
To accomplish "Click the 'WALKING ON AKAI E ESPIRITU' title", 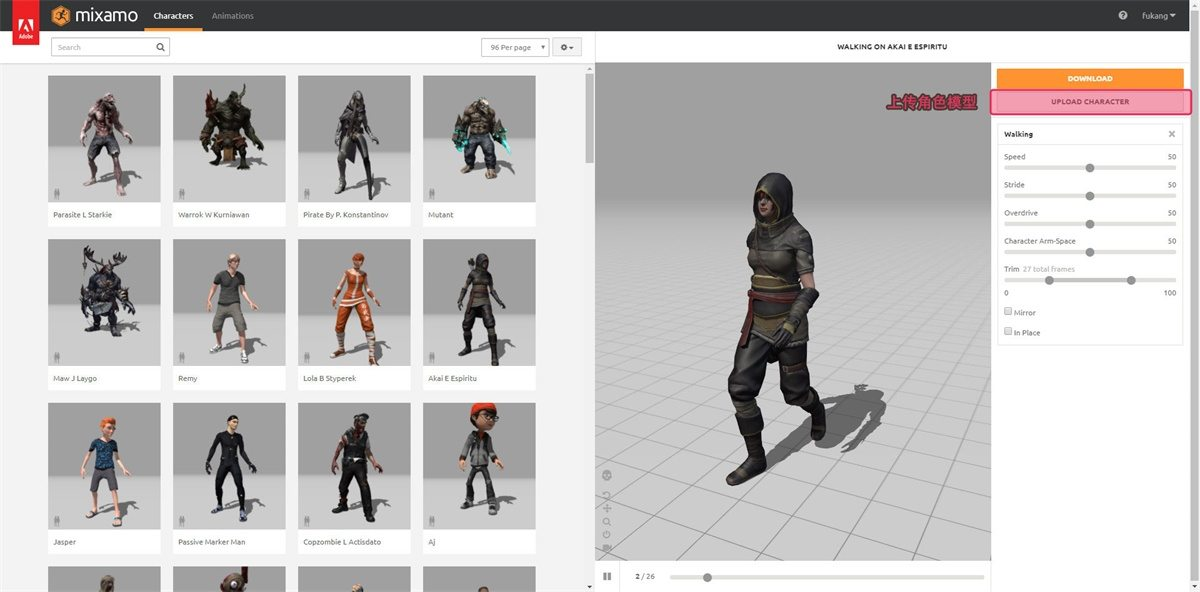I will [x=892, y=47].
